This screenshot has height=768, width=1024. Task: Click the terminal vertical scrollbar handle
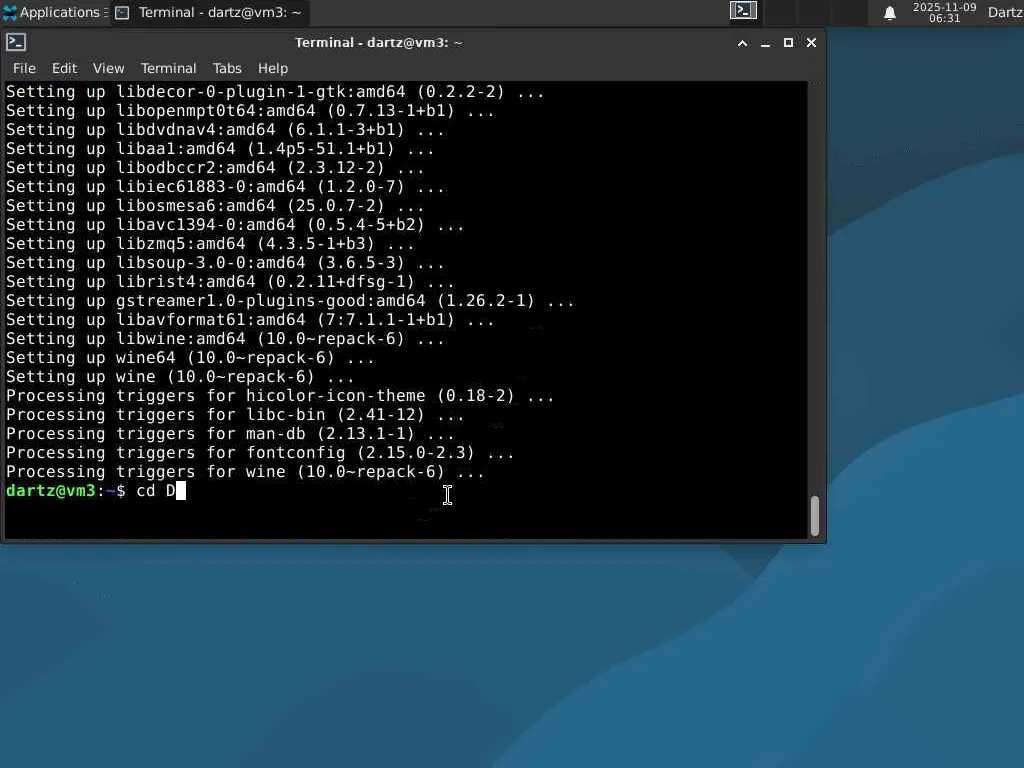pyautogui.click(x=814, y=515)
